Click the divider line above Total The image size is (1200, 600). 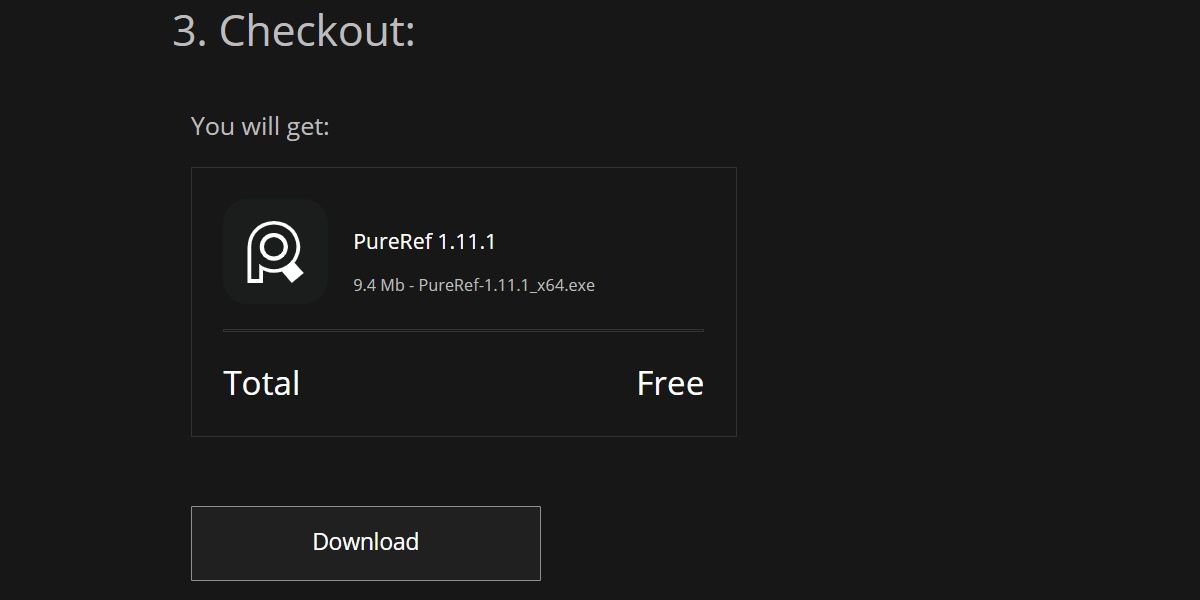[x=463, y=330]
